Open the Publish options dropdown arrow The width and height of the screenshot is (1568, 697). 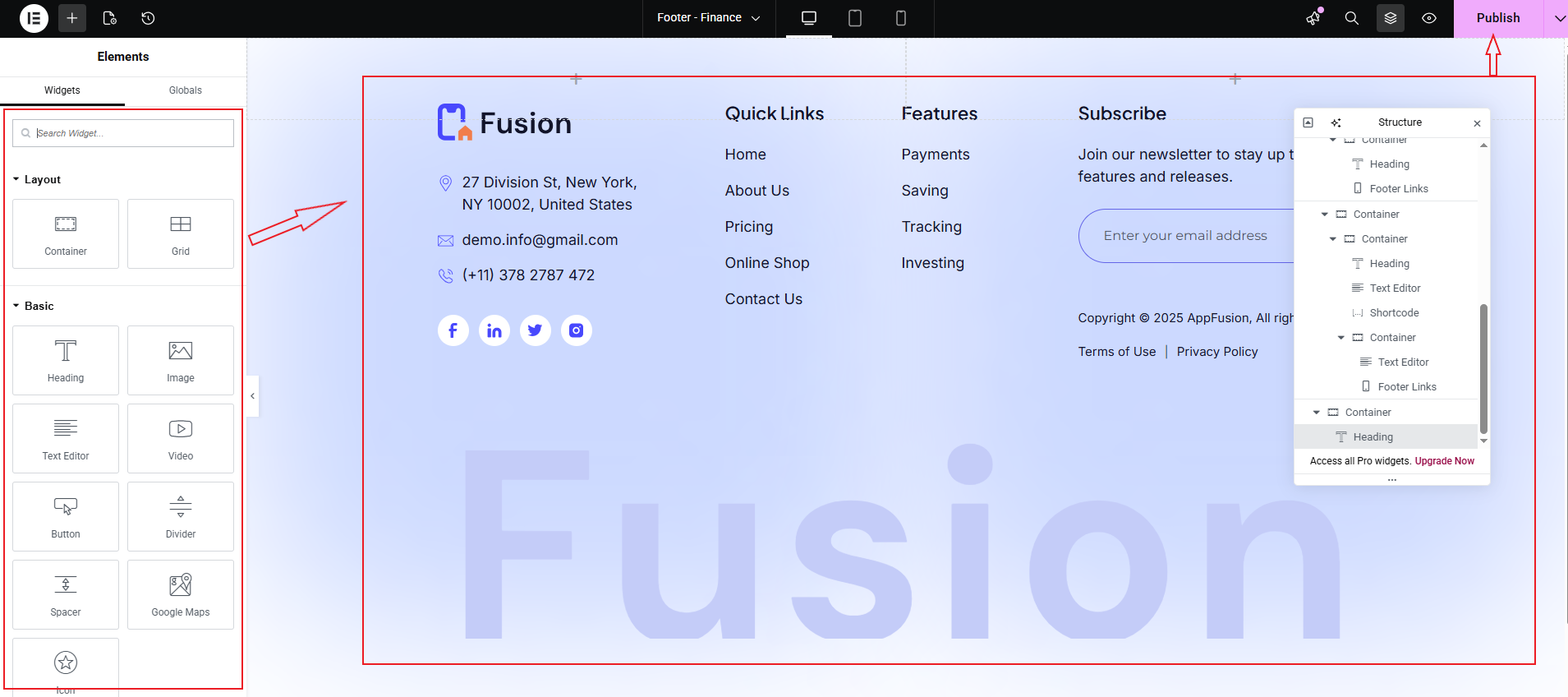pyautogui.click(x=1558, y=18)
